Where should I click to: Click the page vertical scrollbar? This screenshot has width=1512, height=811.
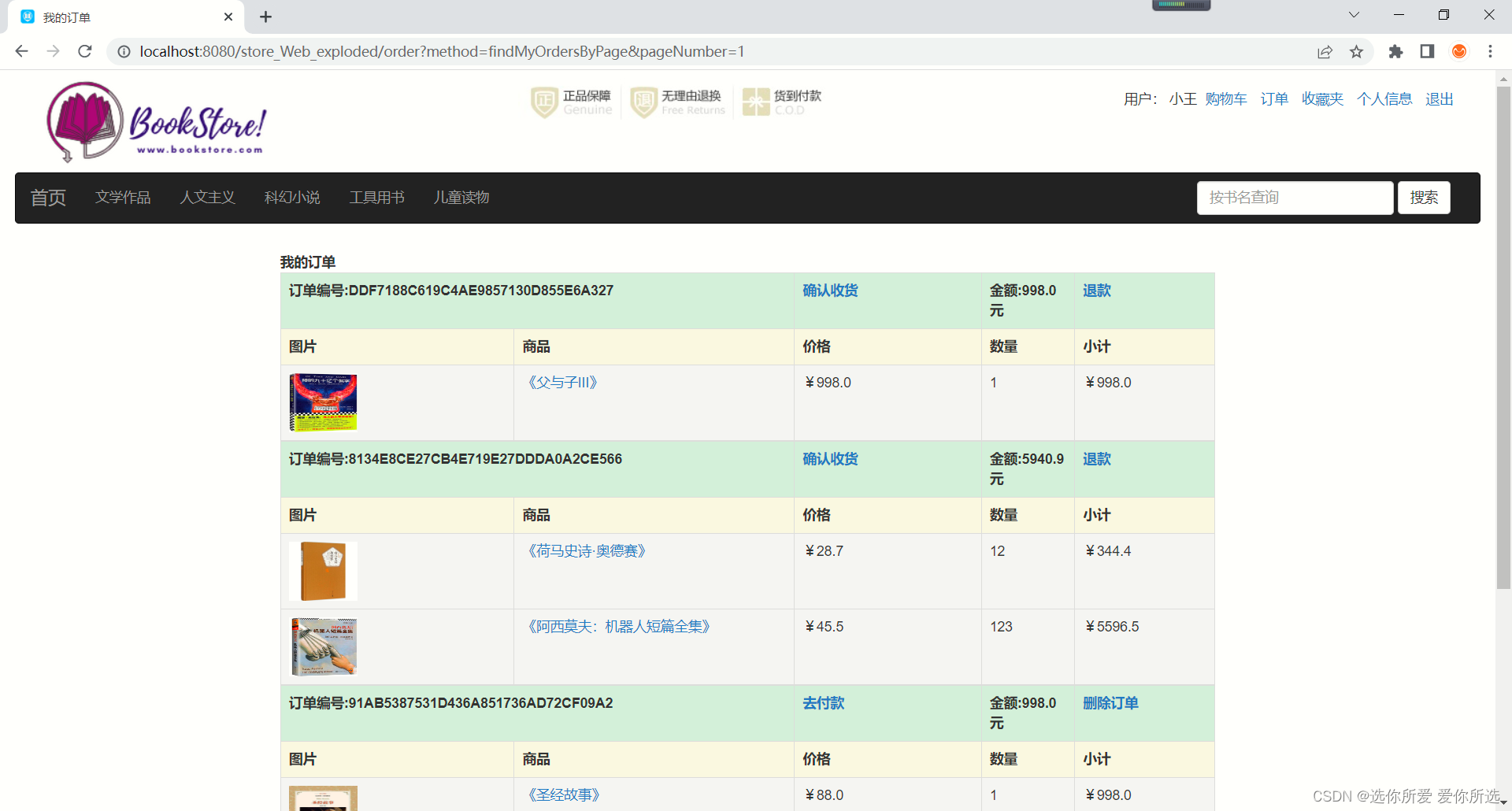pos(1503,338)
